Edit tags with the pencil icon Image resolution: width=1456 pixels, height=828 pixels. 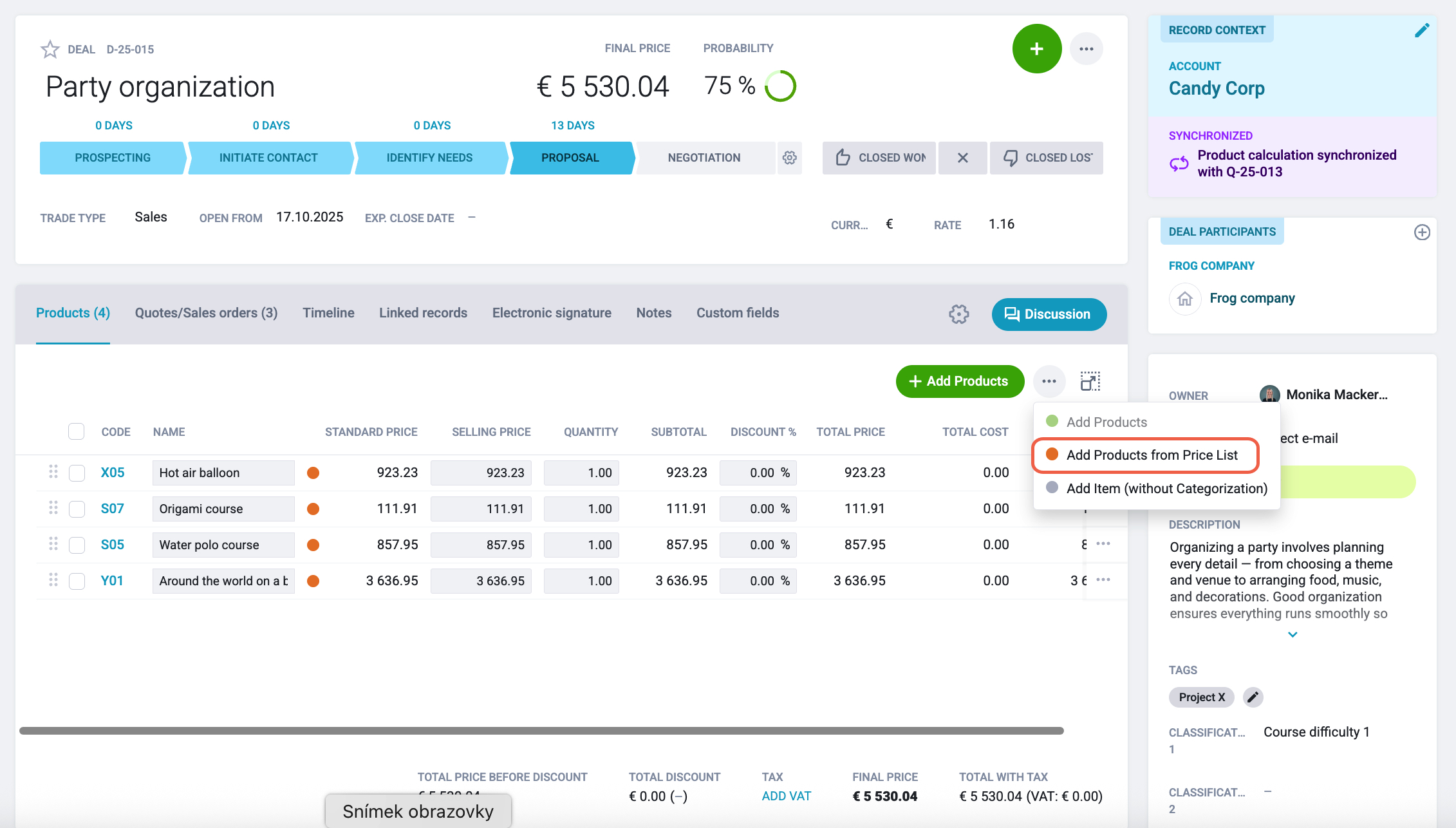1253,697
